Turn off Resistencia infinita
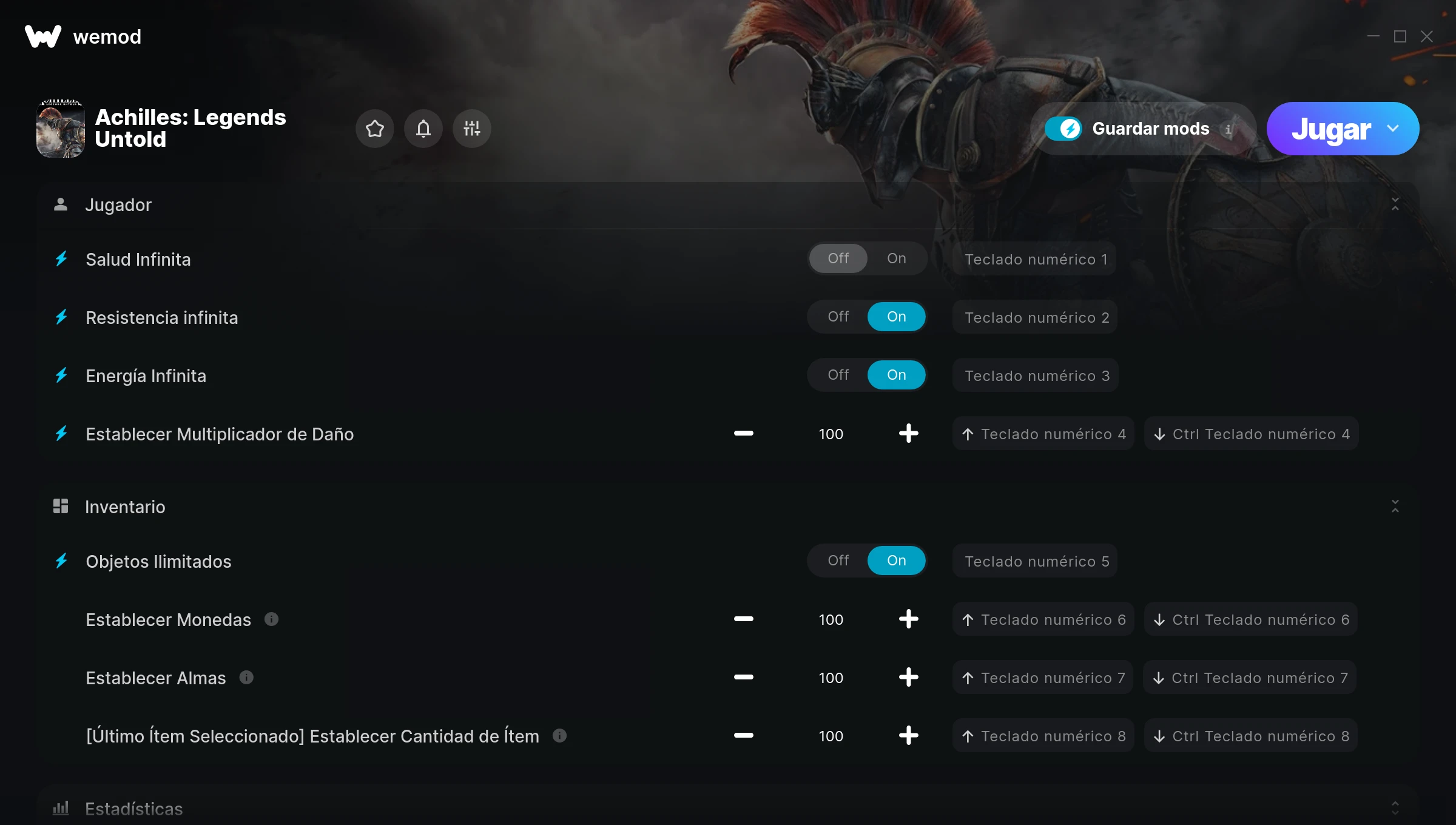Image resolution: width=1456 pixels, height=825 pixels. point(838,317)
